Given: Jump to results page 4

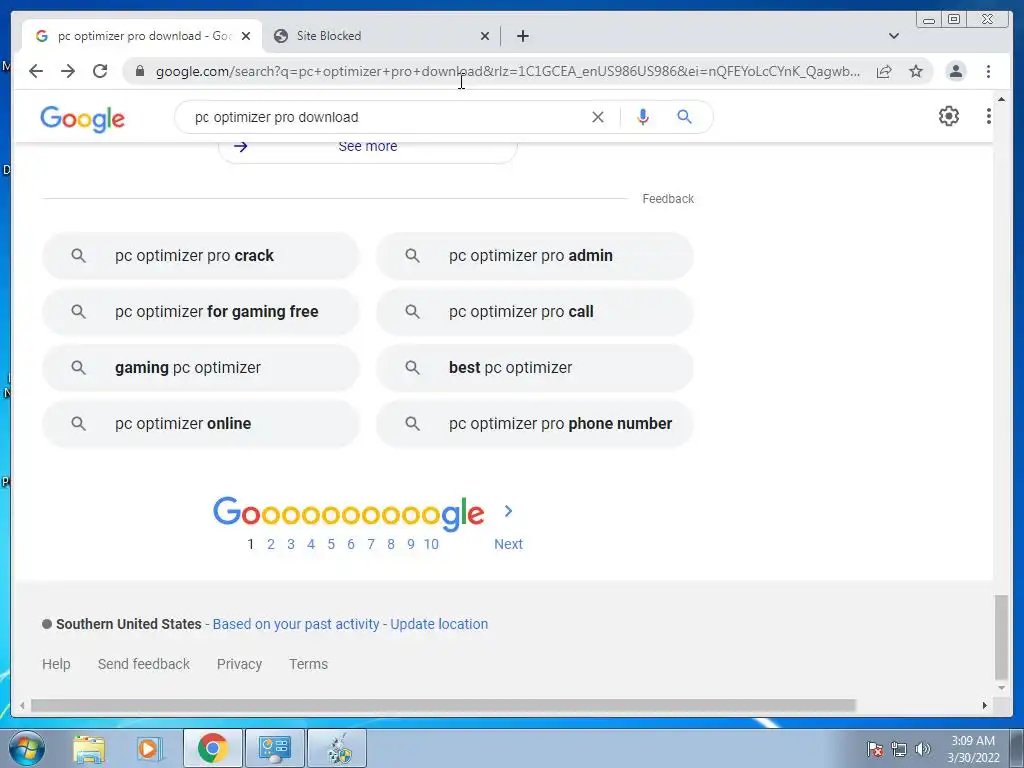Looking at the screenshot, I should (x=311, y=544).
